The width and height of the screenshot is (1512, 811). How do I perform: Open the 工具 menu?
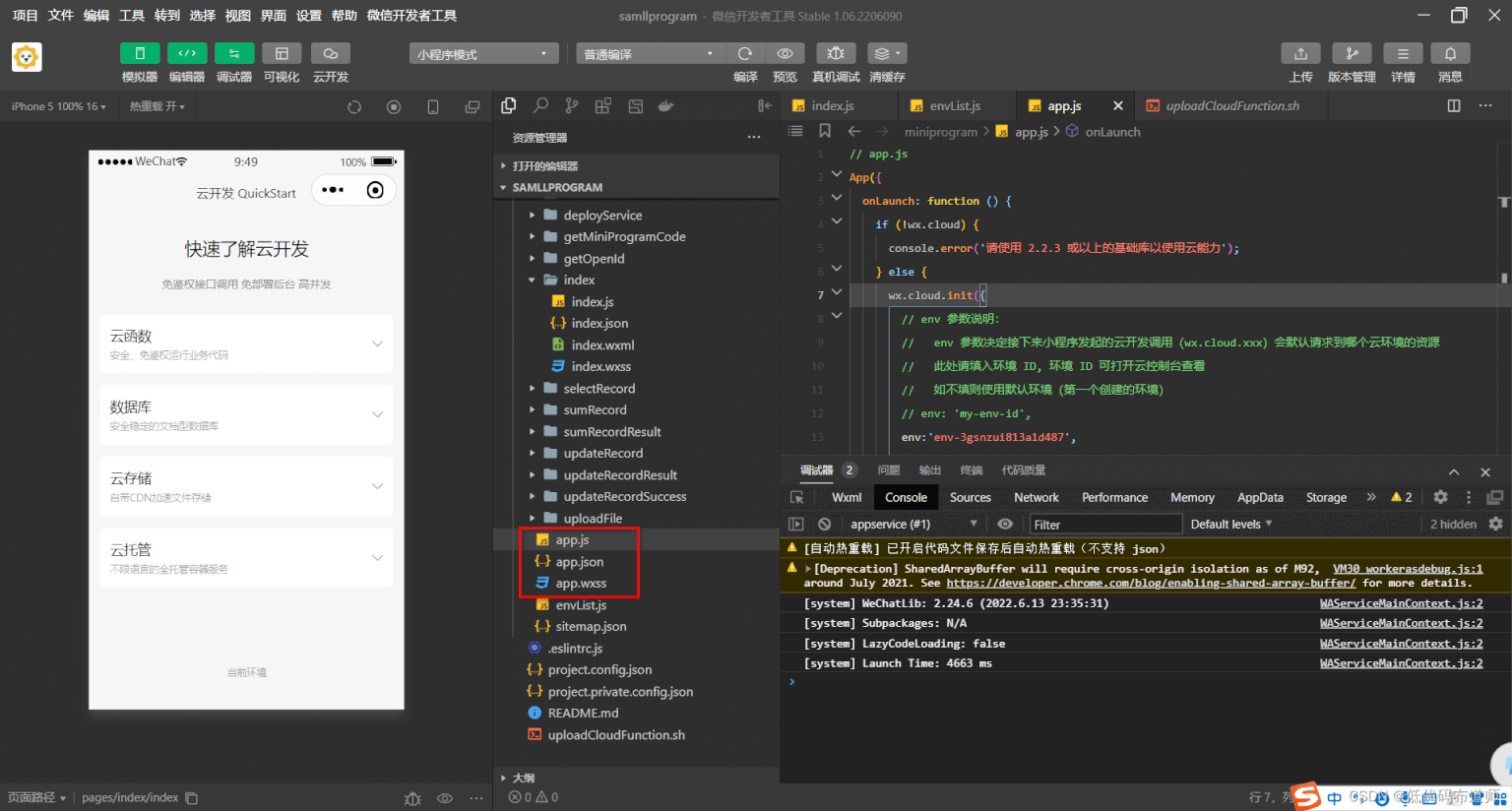[132, 16]
